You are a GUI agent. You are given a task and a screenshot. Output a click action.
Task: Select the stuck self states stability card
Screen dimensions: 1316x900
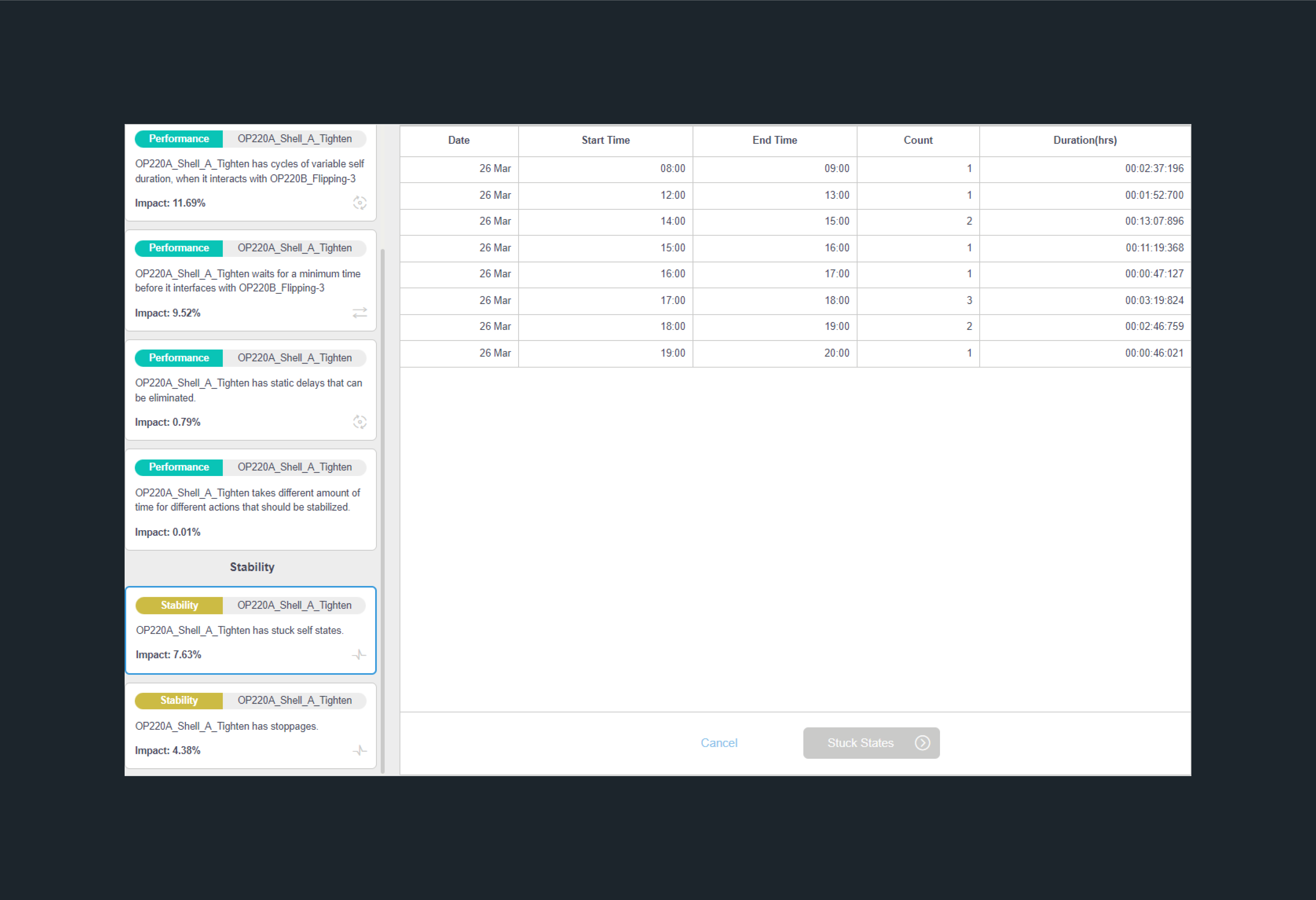pos(250,631)
